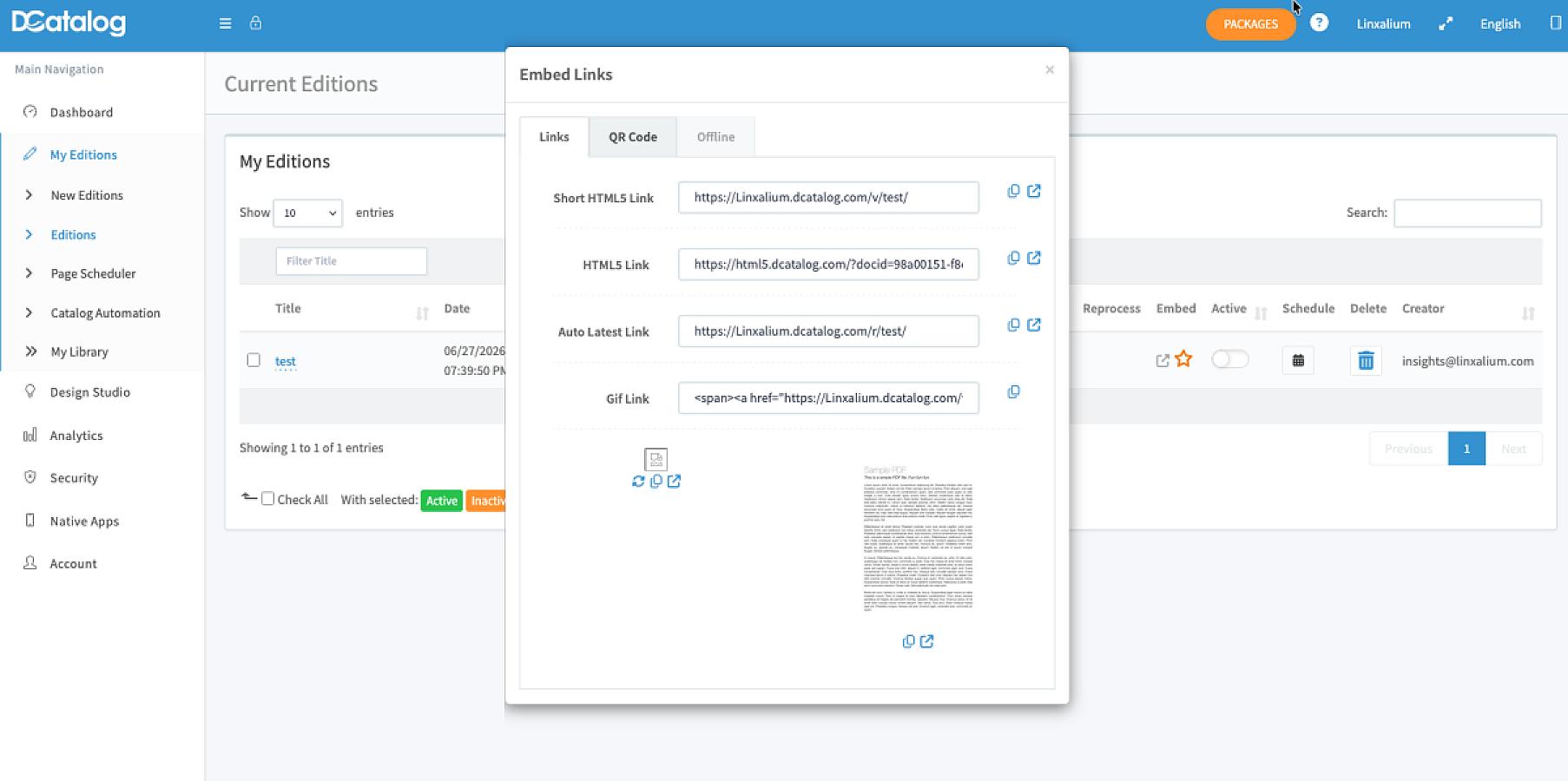Click the Next pagination button
The width and height of the screenshot is (1568, 781).
(1513, 449)
